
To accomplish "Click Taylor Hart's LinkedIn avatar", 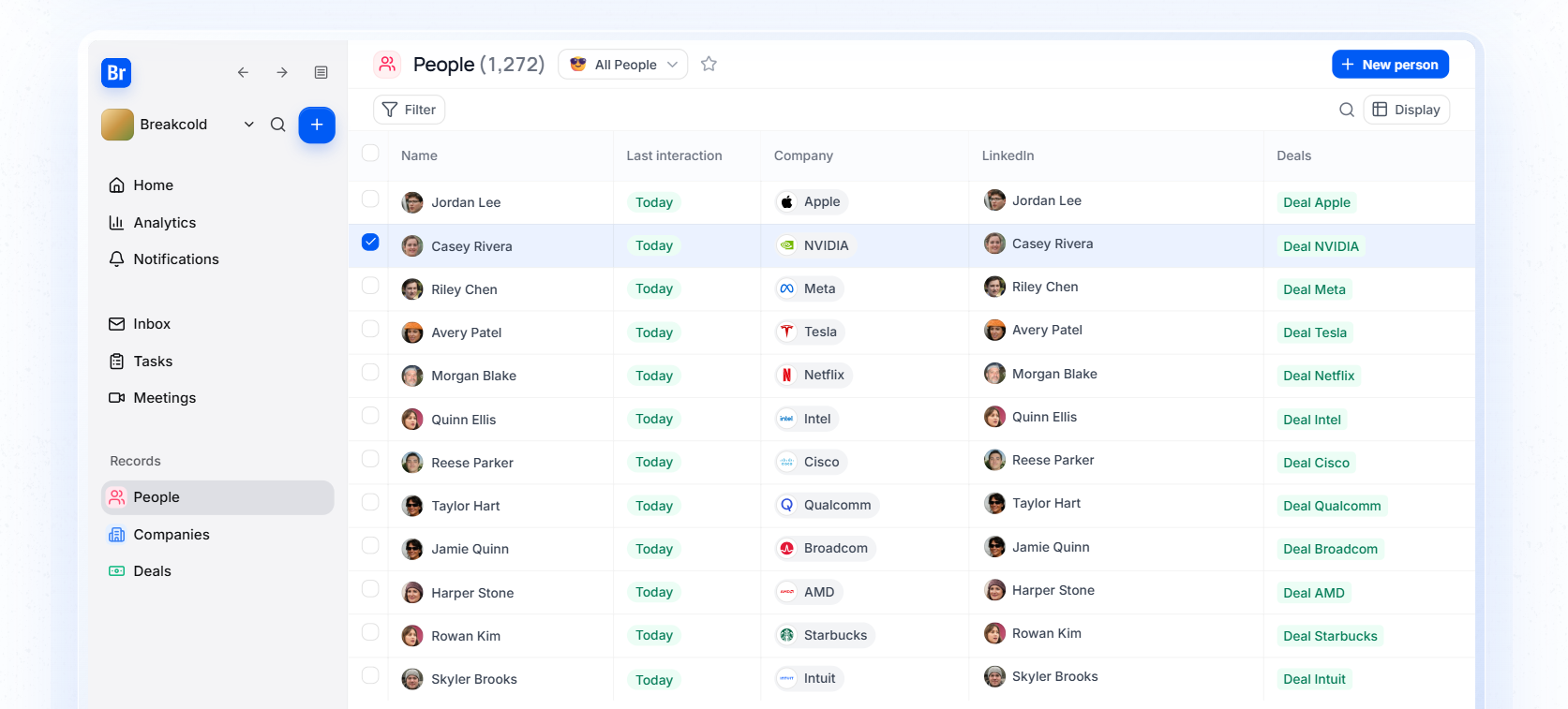I will click(x=994, y=503).
